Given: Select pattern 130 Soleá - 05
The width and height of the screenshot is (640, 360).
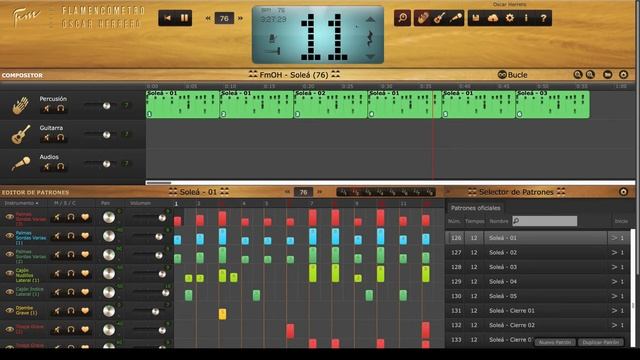Looking at the screenshot, I should point(538,296).
